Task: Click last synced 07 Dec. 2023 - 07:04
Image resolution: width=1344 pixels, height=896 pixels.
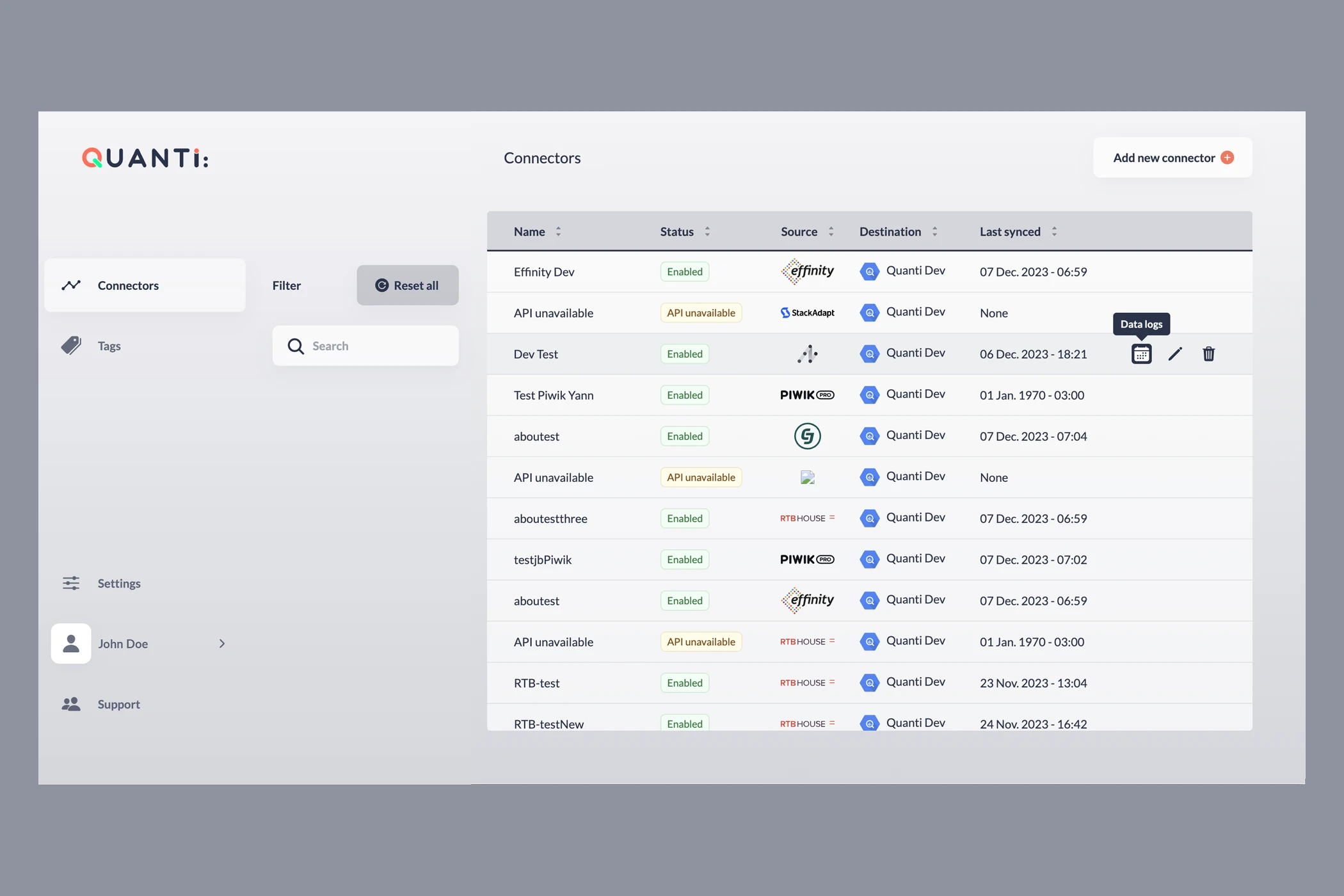Action: pyautogui.click(x=1033, y=436)
